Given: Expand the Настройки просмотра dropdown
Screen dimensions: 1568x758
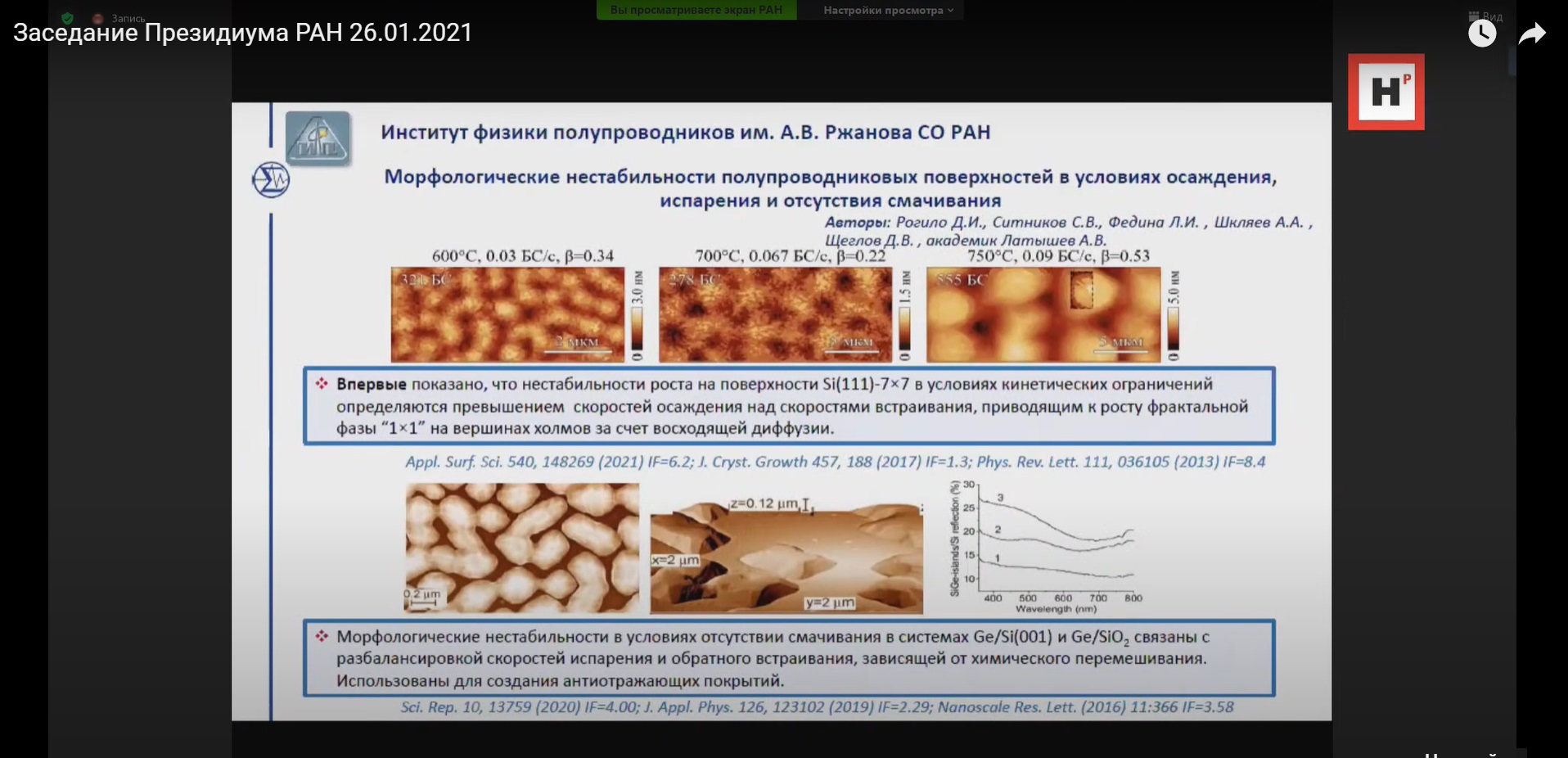Looking at the screenshot, I should click(889, 10).
